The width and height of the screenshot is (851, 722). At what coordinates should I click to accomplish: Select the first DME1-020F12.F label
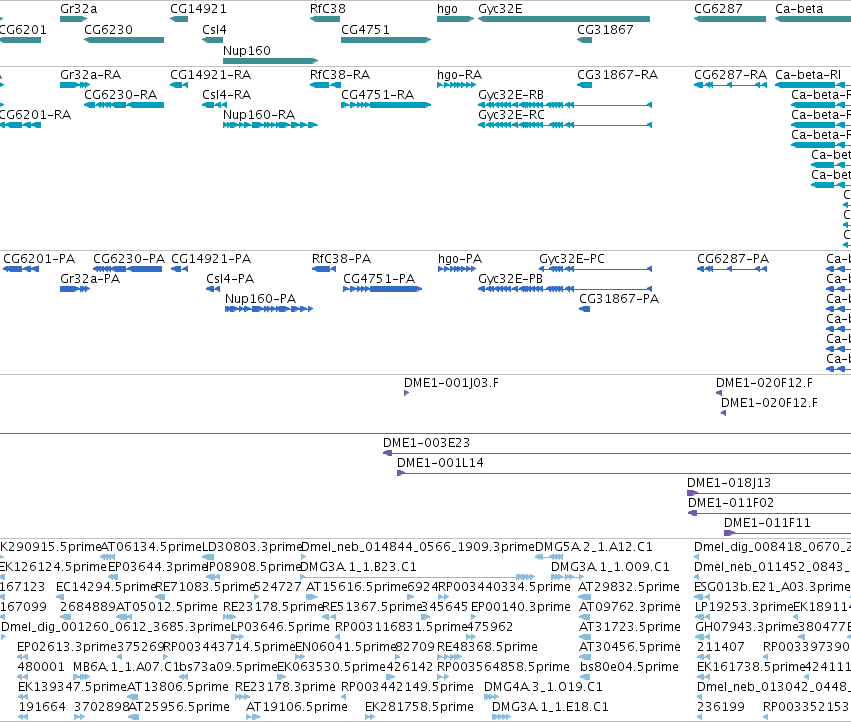[x=764, y=383]
